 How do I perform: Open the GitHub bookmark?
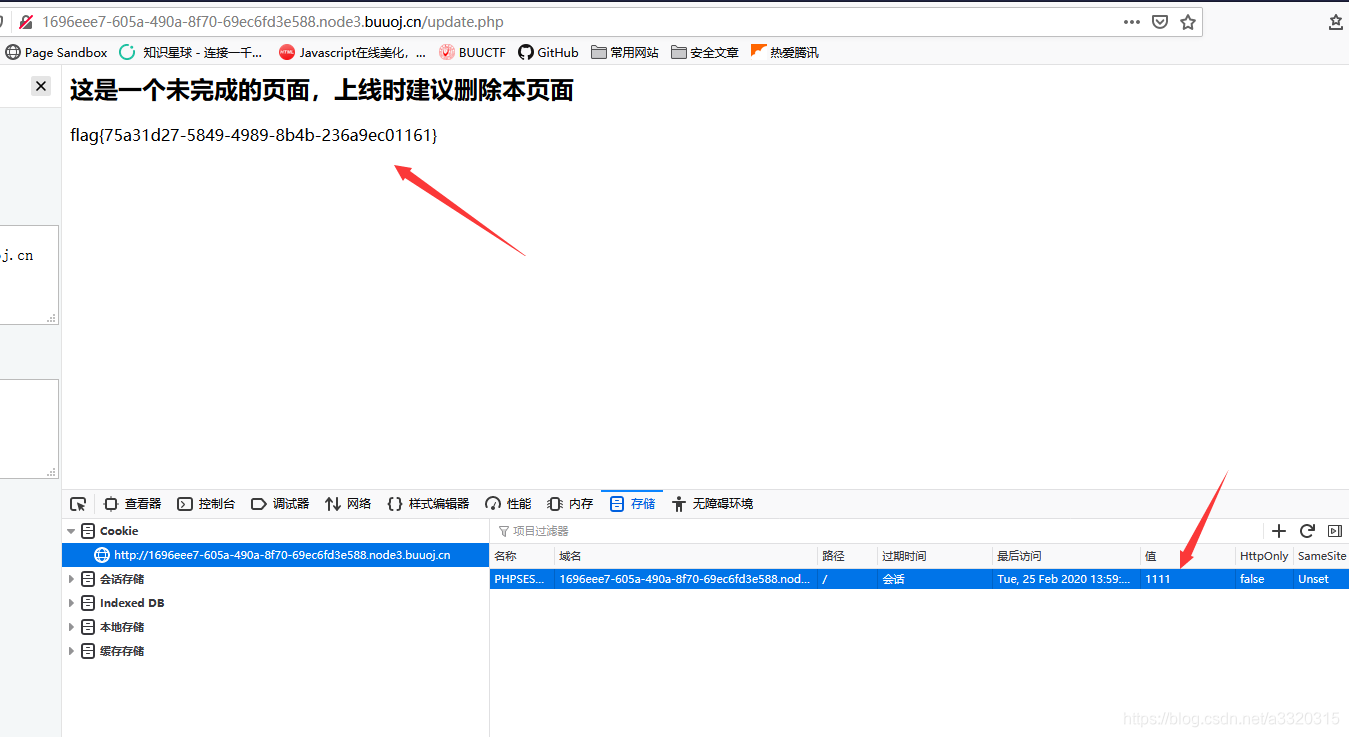coord(548,52)
